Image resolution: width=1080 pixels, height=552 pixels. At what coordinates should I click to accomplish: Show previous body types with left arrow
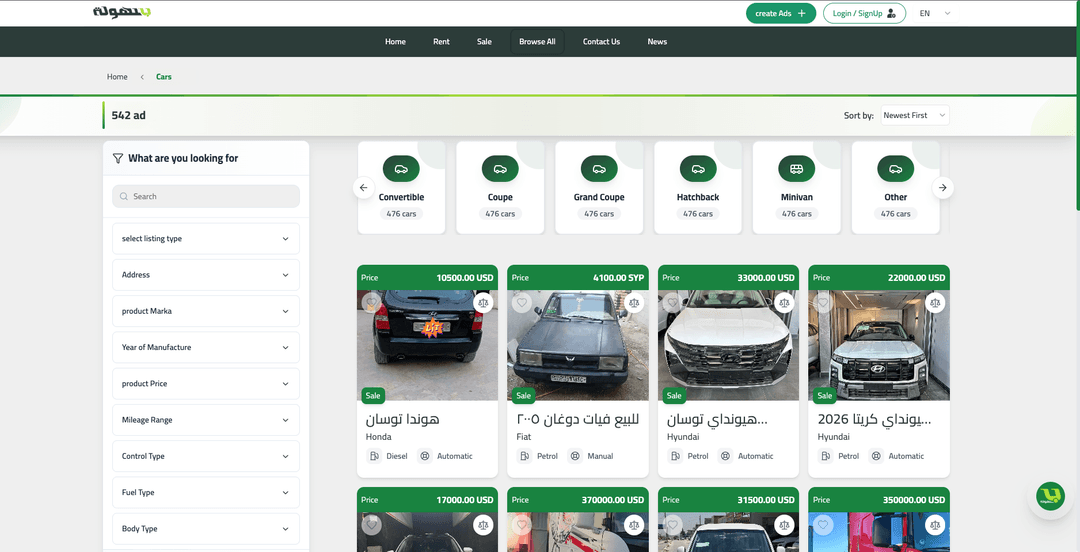tap(364, 187)
